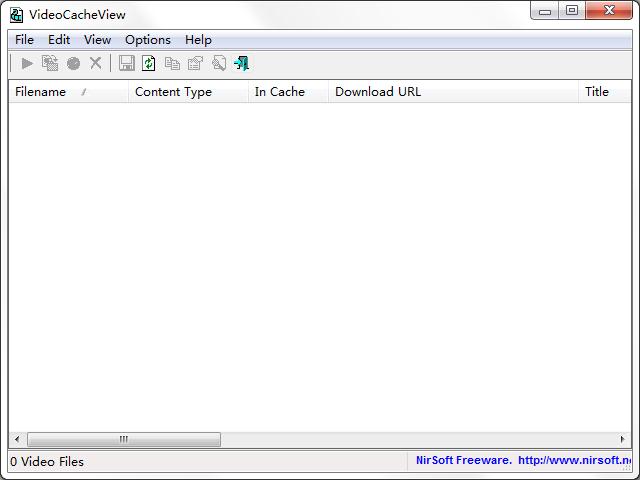Viewport: 640px width, 480px height.
Task: Open the Help menu
Action: pos(198,40)
